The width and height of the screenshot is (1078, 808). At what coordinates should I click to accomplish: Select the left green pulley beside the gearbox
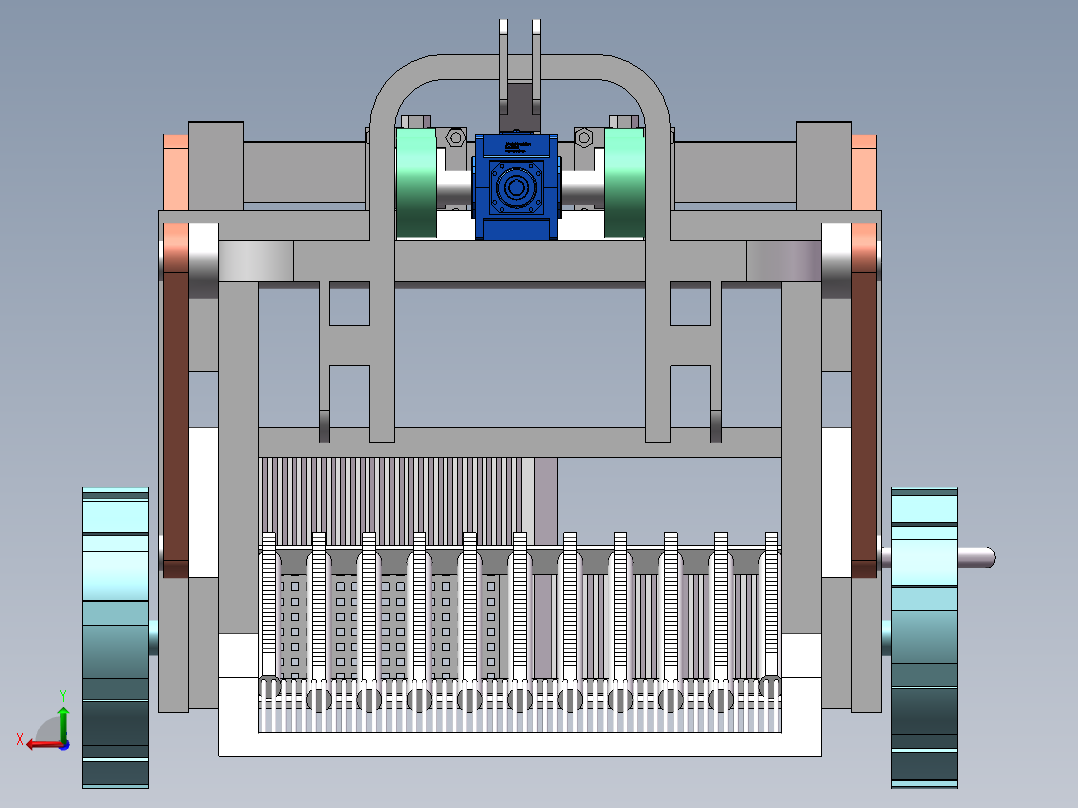click(x=416, y=184)
